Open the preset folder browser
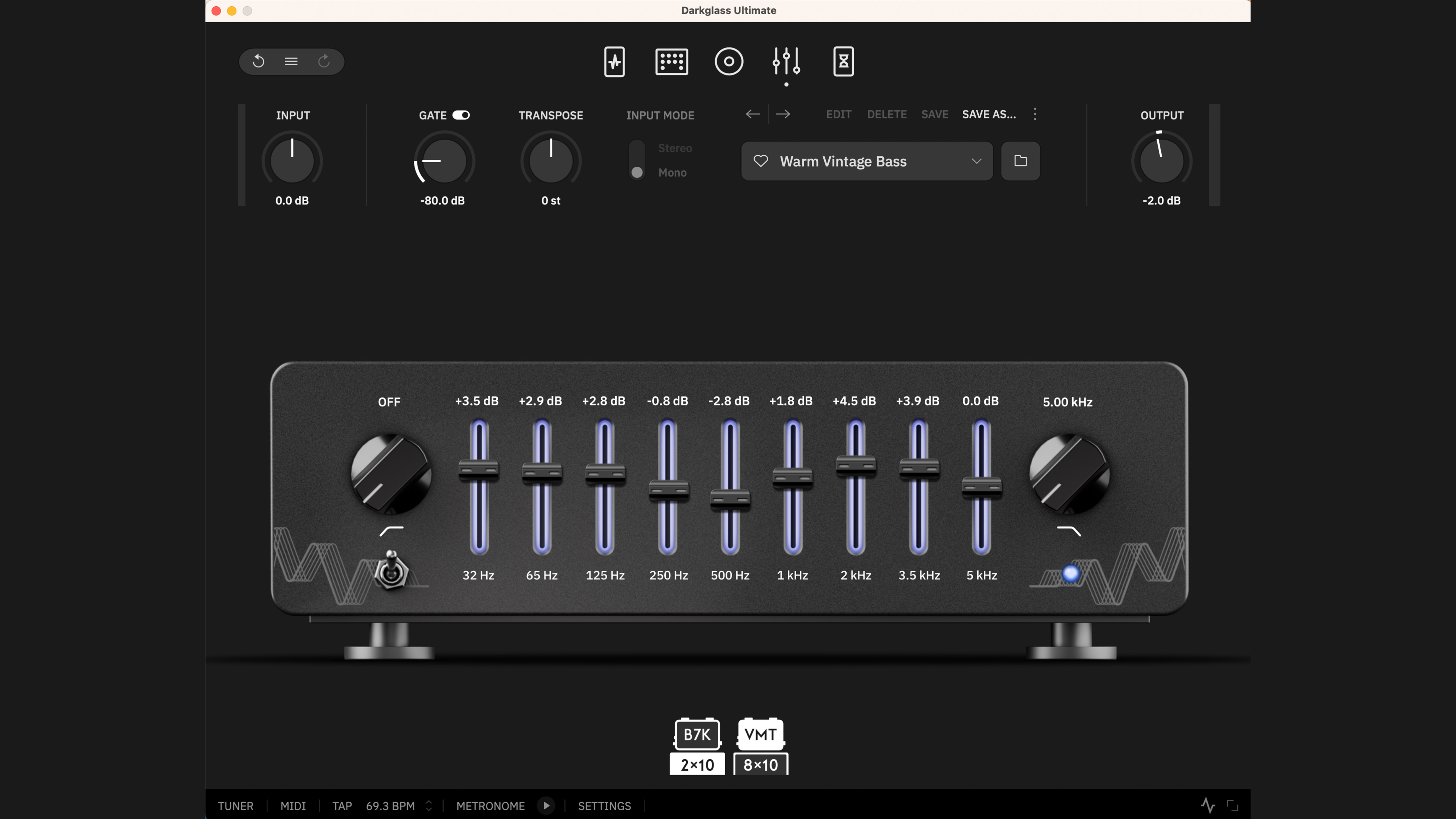This screenshot has width=1456, height=819. pyautogui.click(x=1020, y=161)
